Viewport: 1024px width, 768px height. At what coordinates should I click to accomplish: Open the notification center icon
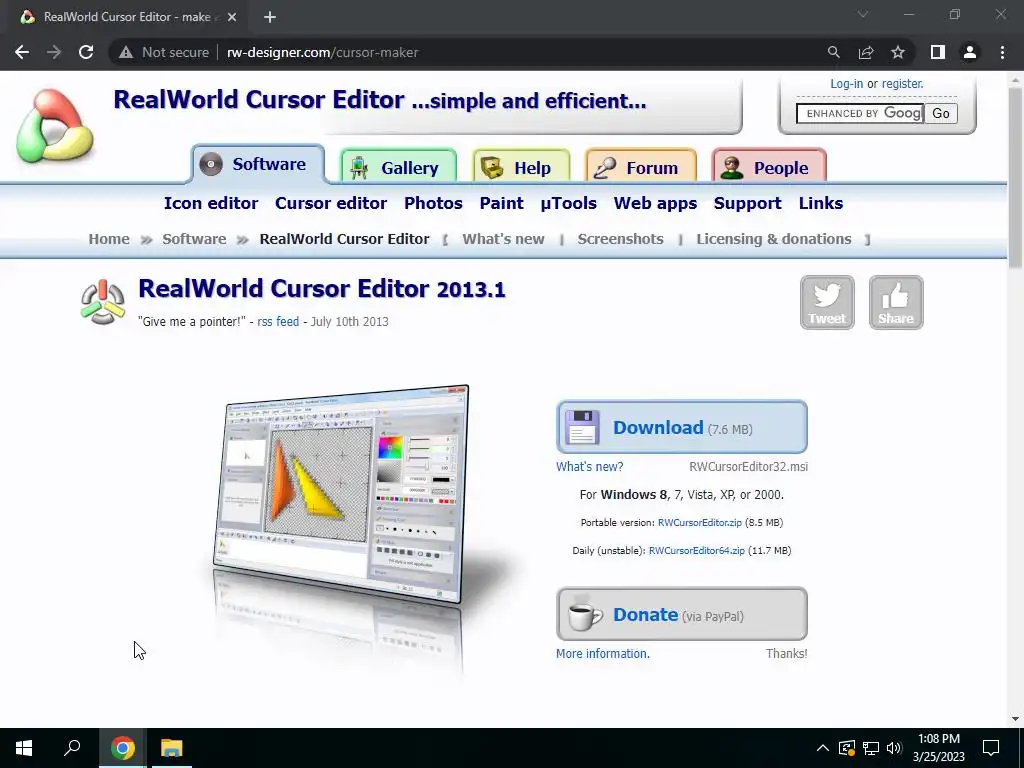pyautogui.click(x=991, y=748)
